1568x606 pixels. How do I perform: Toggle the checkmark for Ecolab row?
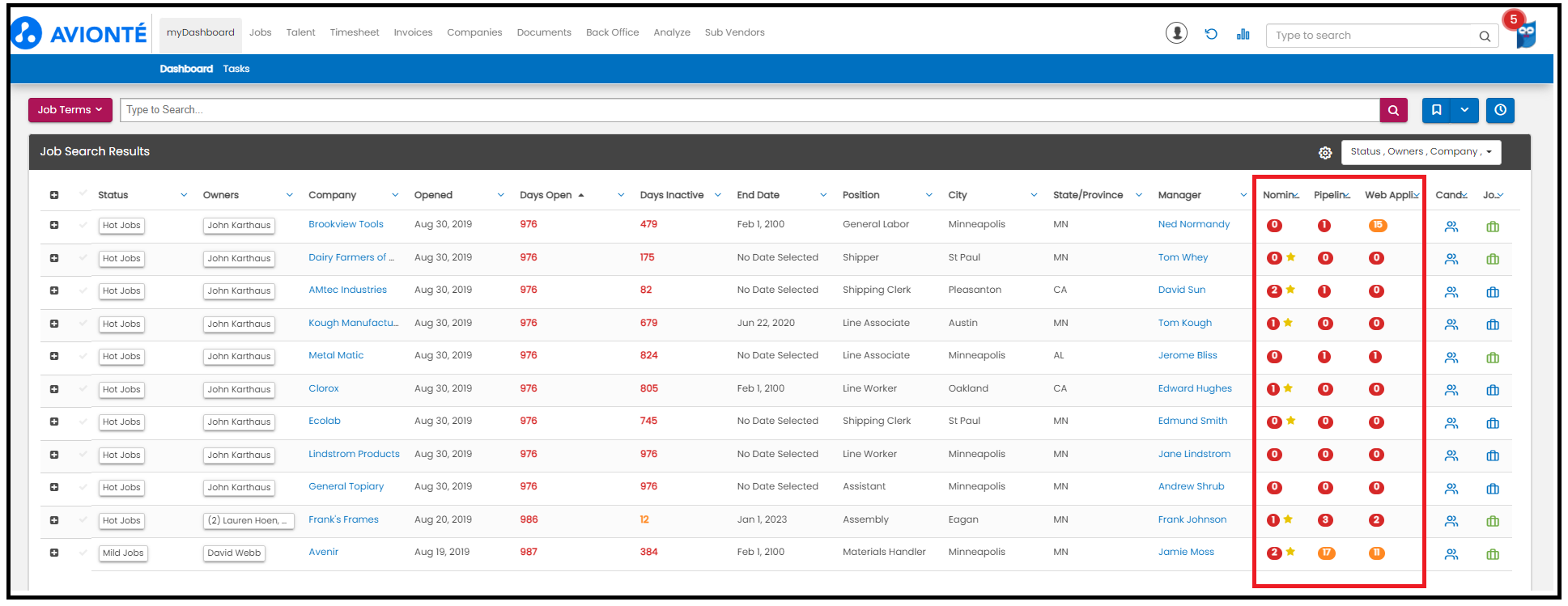pos(83,421)
